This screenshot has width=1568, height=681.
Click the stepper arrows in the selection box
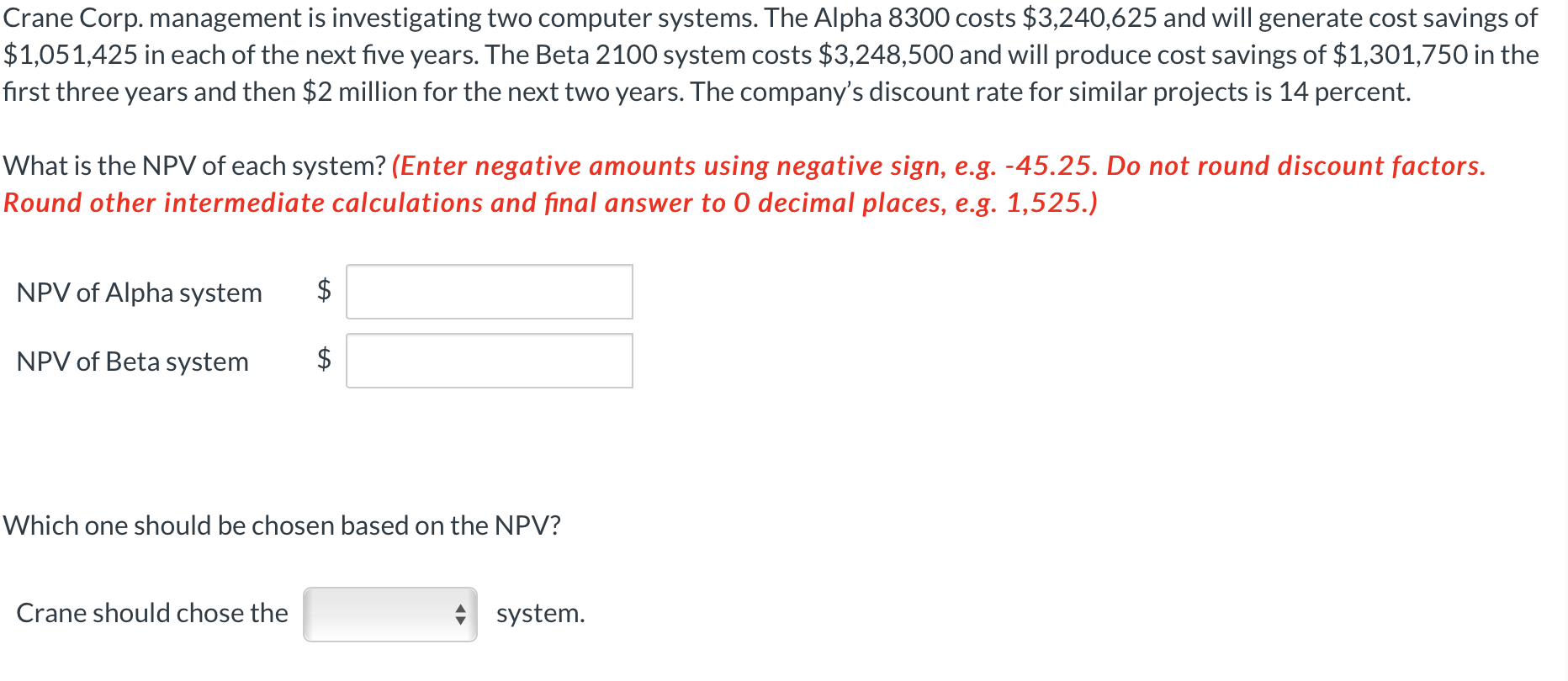click(x=461, y=613)
